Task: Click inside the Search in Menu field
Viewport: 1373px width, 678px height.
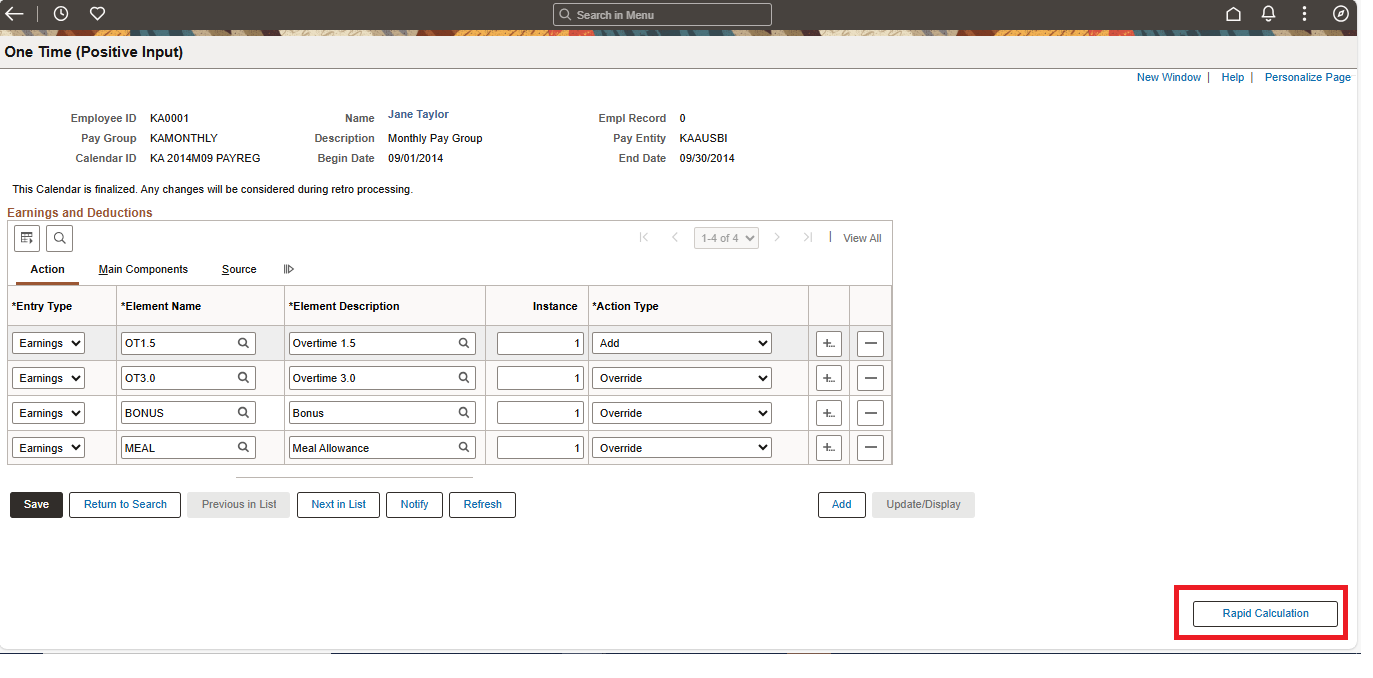Action: click(x=662, y=13)
